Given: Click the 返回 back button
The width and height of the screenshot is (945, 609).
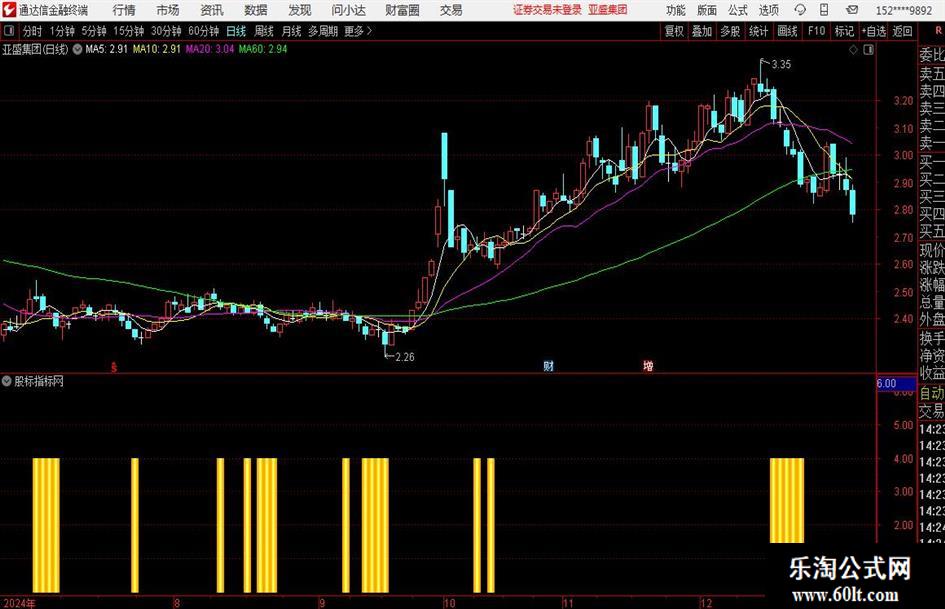Looking at the screenshot, I should point(902,31).
